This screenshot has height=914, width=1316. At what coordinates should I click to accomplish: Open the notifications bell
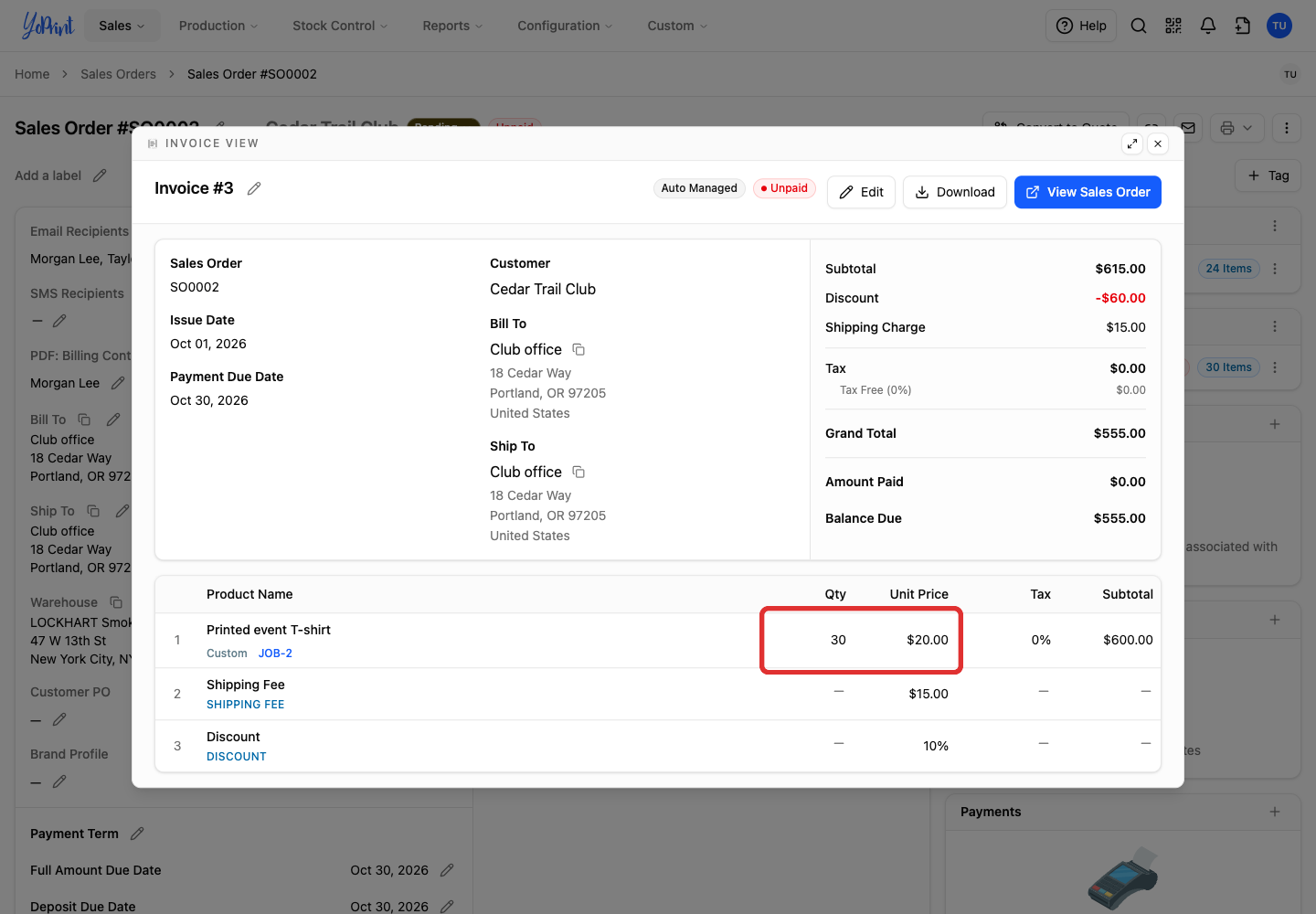click(1208, 26)
